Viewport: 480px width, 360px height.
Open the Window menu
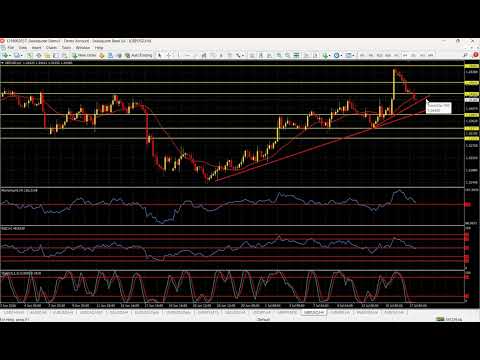83,48
